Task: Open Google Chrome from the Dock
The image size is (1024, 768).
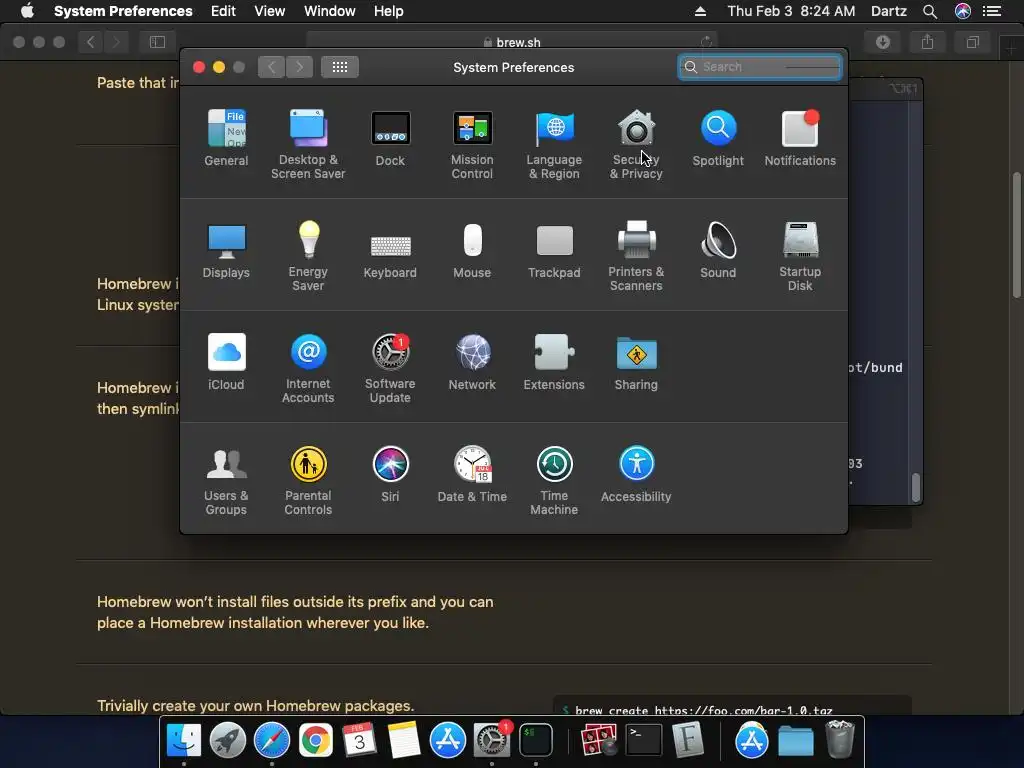Action: pyautogui.click(x=315, y=740)
